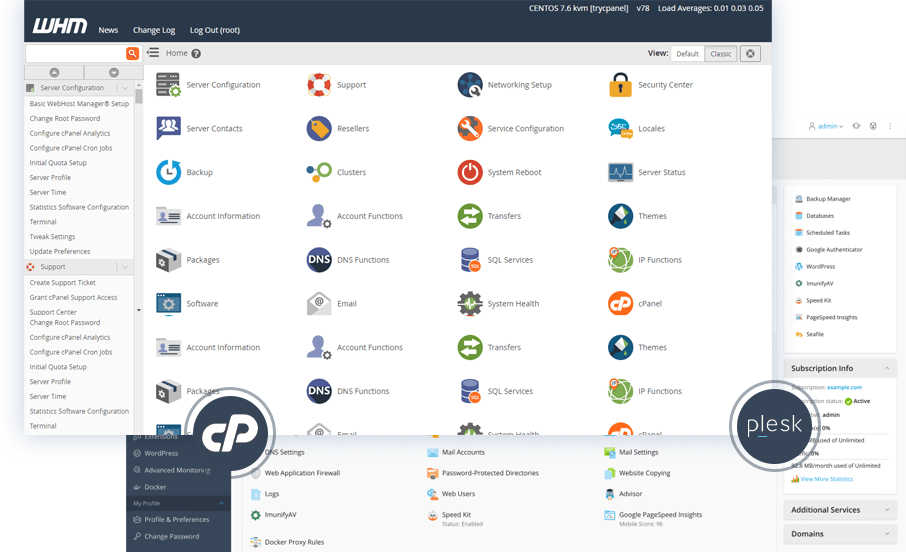Screen dimensions: 906x552
Task: Open Backup clock icon
Action: point(168,172)
